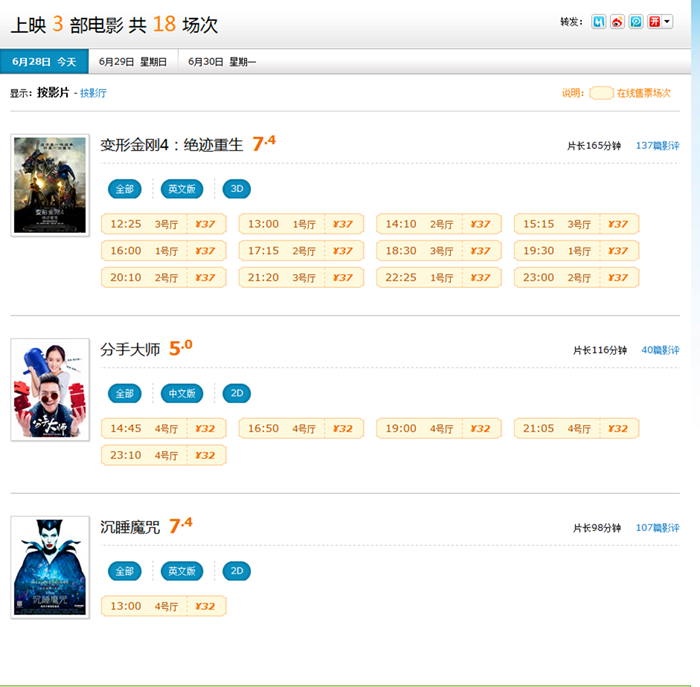This screenshot has width=700, height=687.
Task: Pick the 17:15 2号厅 showtime
Action: click(x=301, y=250)
